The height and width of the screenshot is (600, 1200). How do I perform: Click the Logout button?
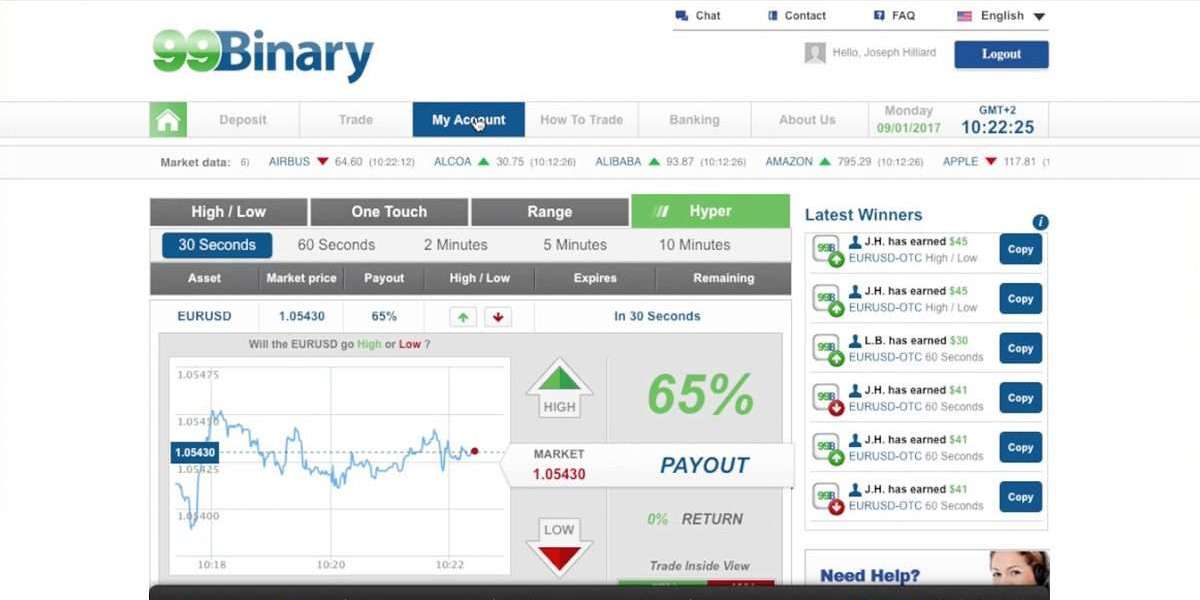tap(1001, 54)
